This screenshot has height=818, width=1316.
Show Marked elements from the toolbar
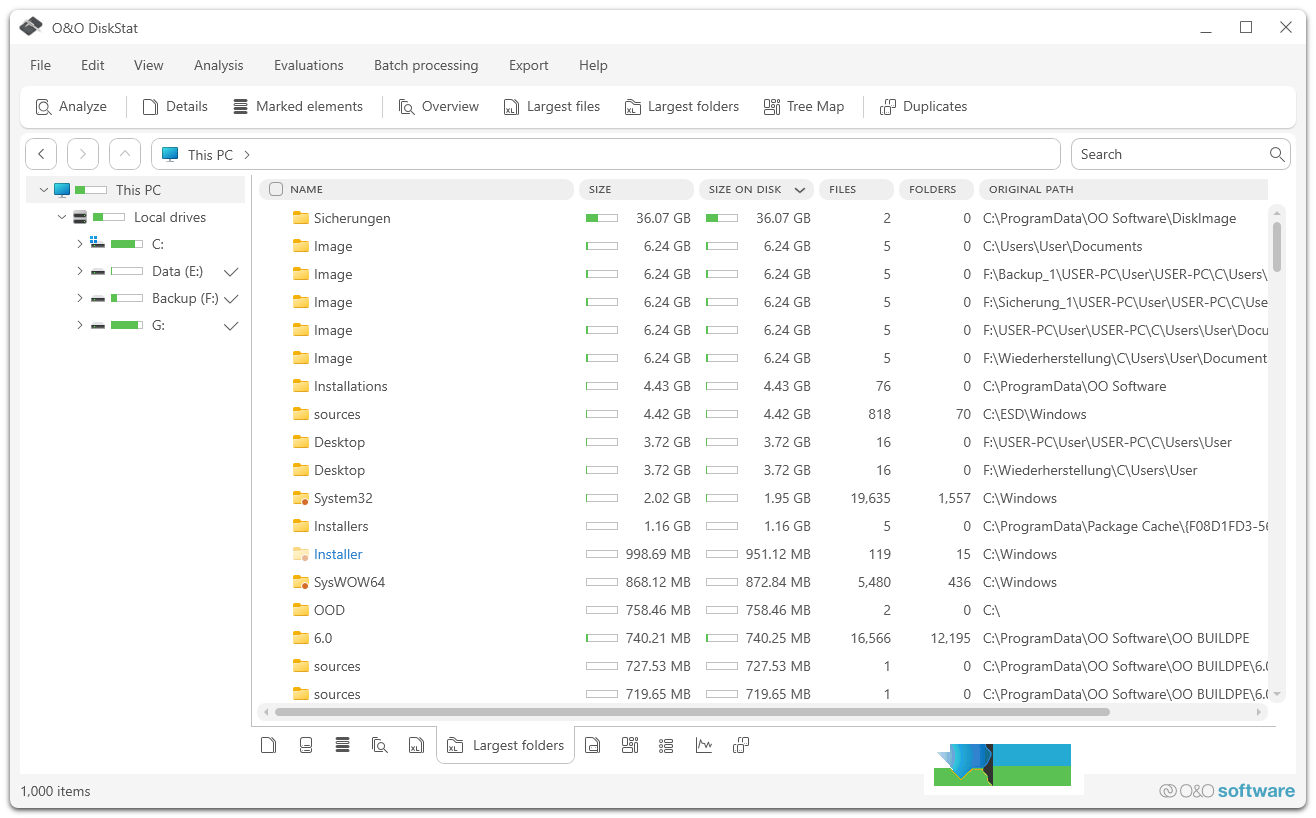[298, 107]
